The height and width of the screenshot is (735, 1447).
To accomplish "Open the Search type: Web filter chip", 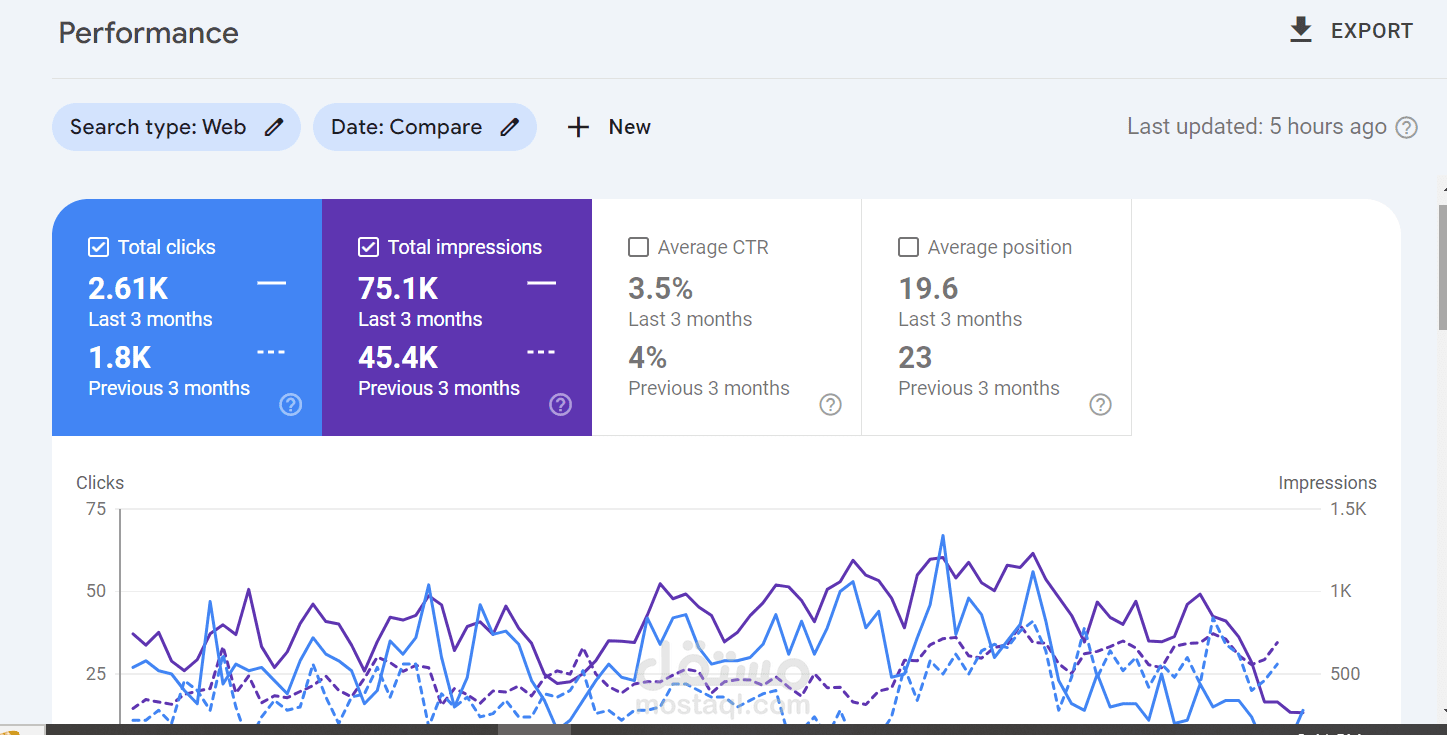I will 176,127.
